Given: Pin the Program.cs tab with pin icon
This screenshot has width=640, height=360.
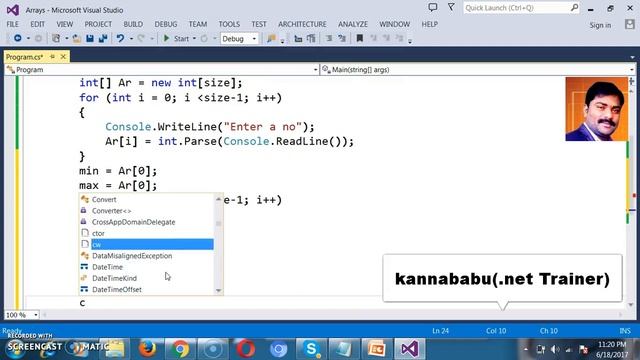Looking at the screenshot, I should click(52, 57).
